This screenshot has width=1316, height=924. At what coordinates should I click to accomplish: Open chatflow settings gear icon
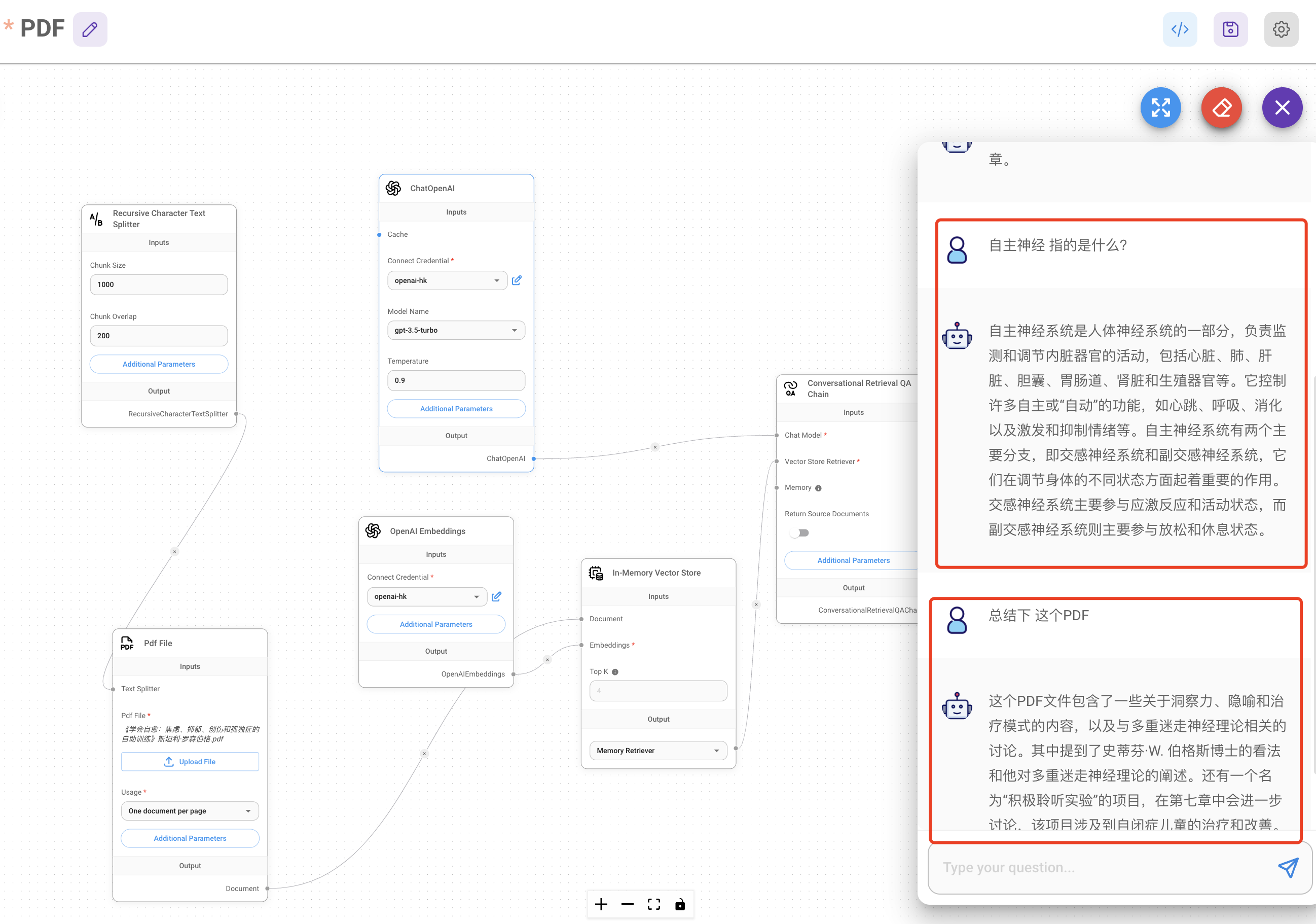[x=1281, y=29]
